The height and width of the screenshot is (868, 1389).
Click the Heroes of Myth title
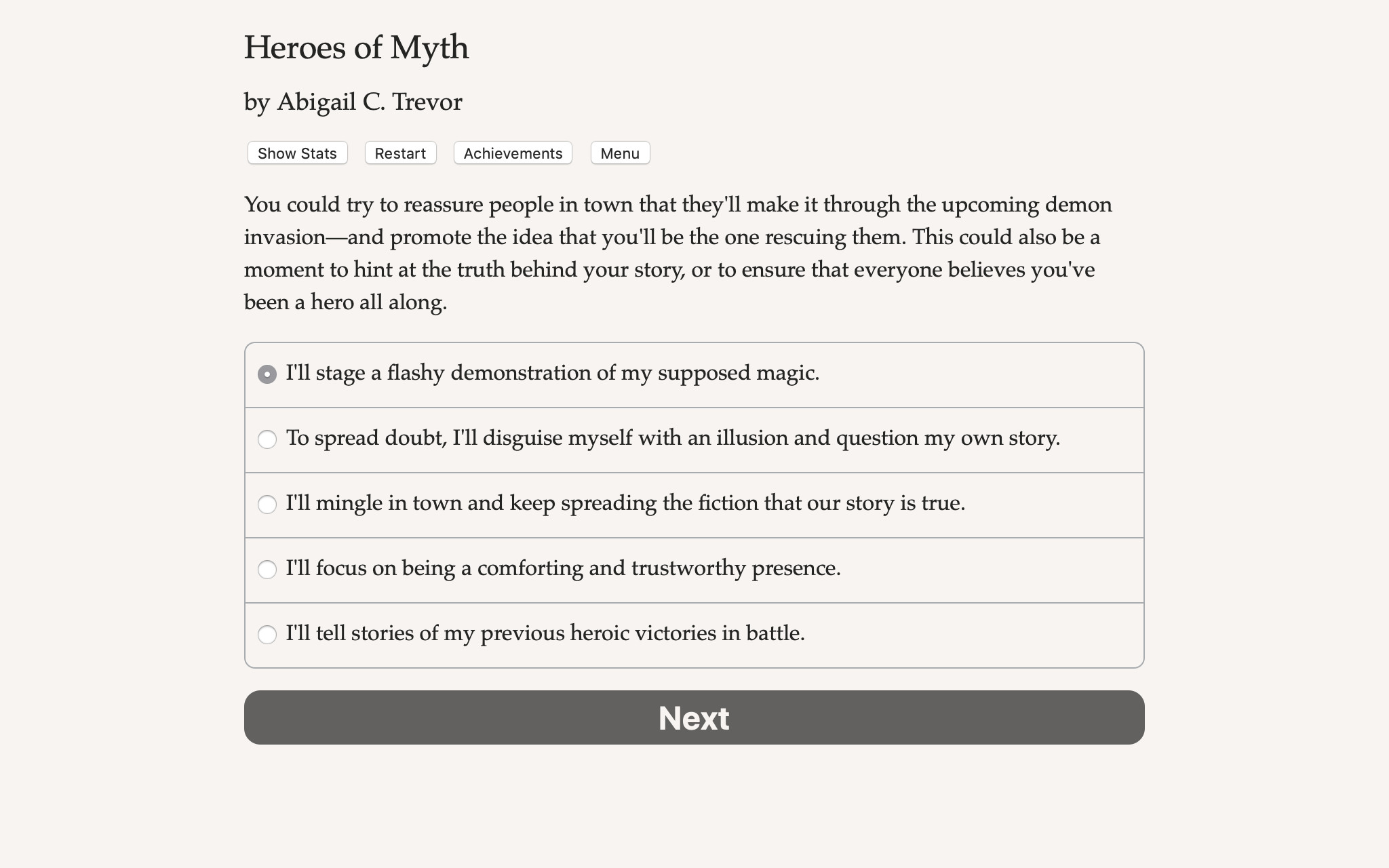[356, 47]
